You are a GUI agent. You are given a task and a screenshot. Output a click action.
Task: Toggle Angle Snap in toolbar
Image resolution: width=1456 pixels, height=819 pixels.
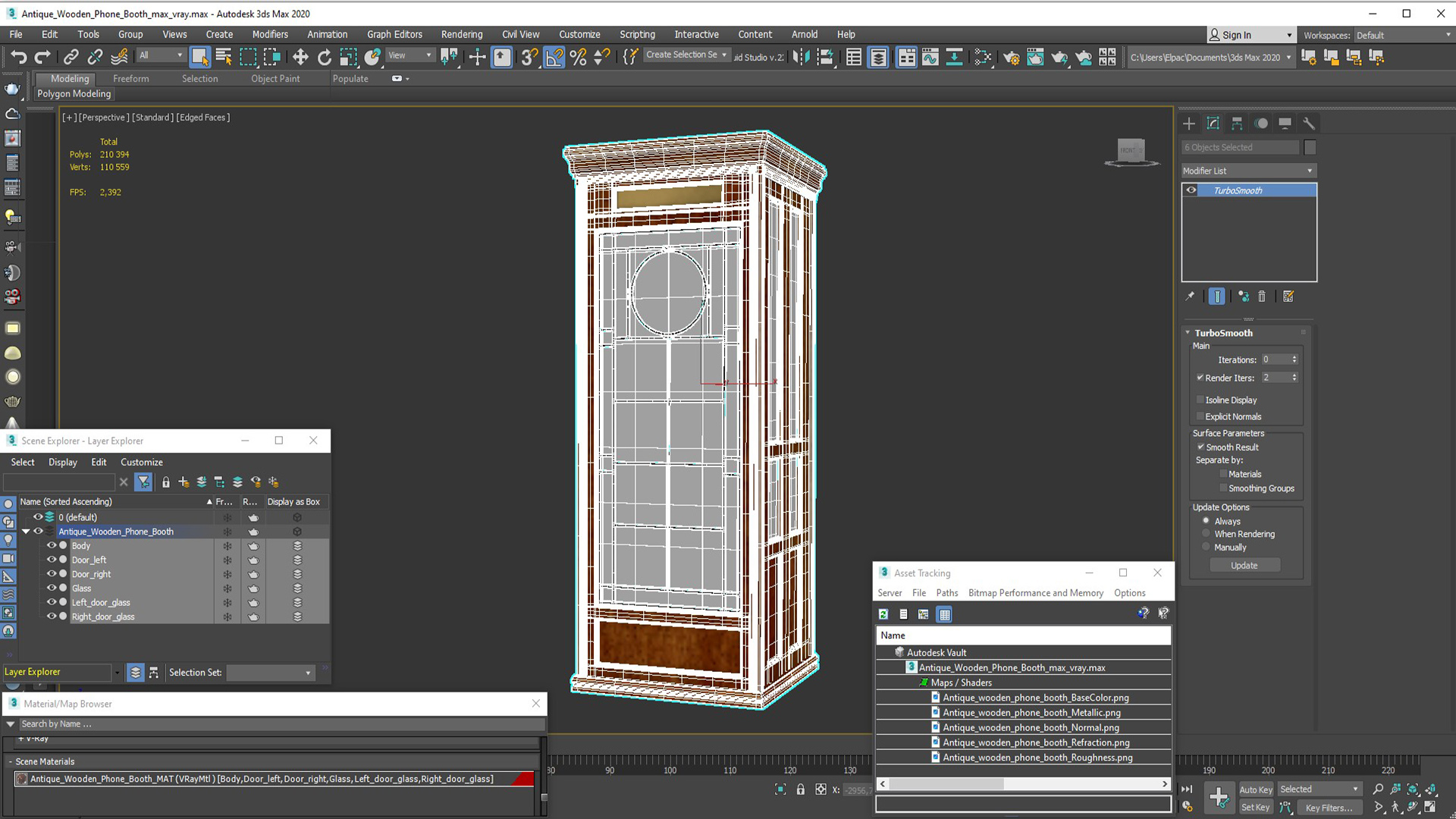(554, 57)
